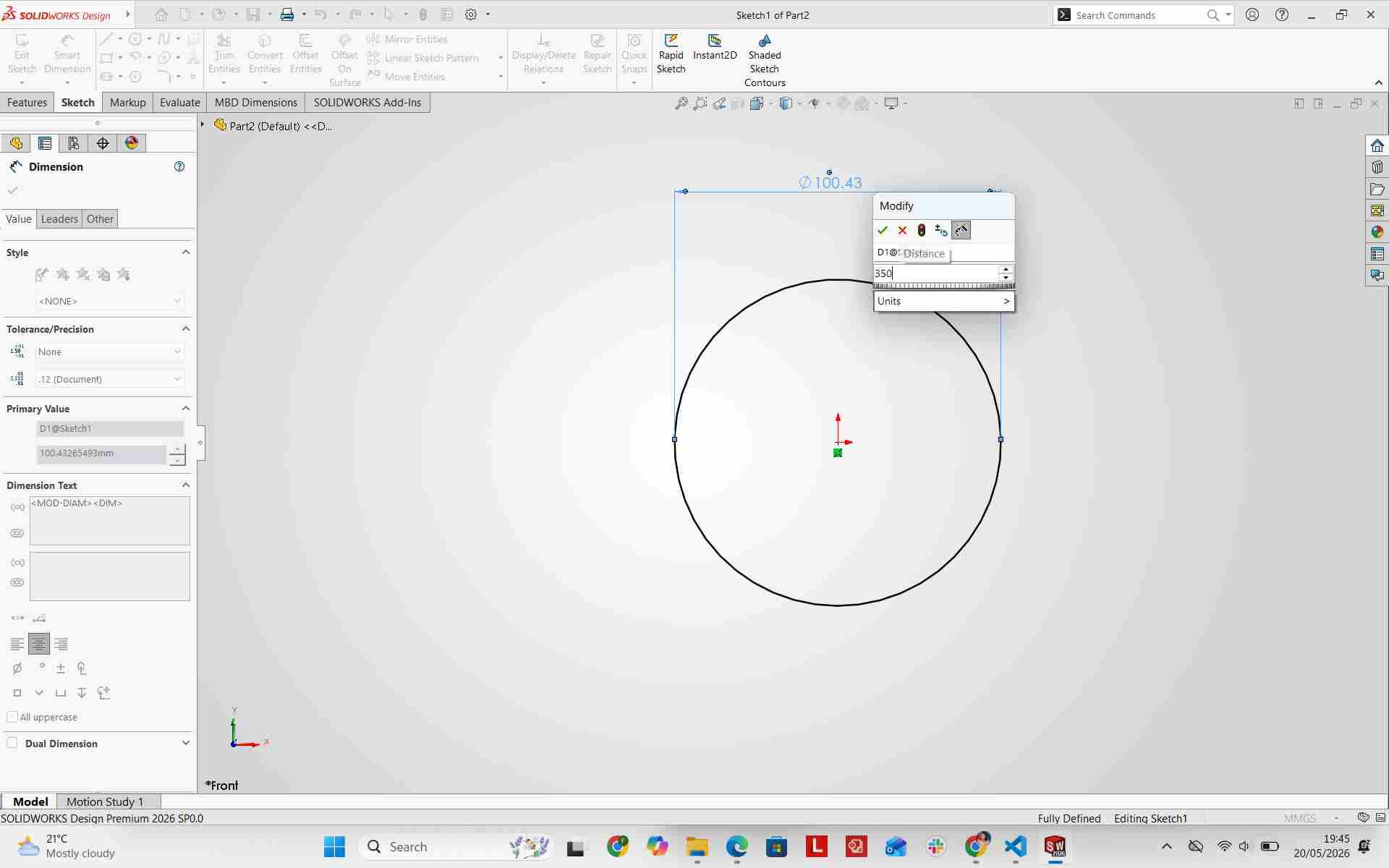Insert the plus/minus symbol in dimension text

[x=61, y=668]
